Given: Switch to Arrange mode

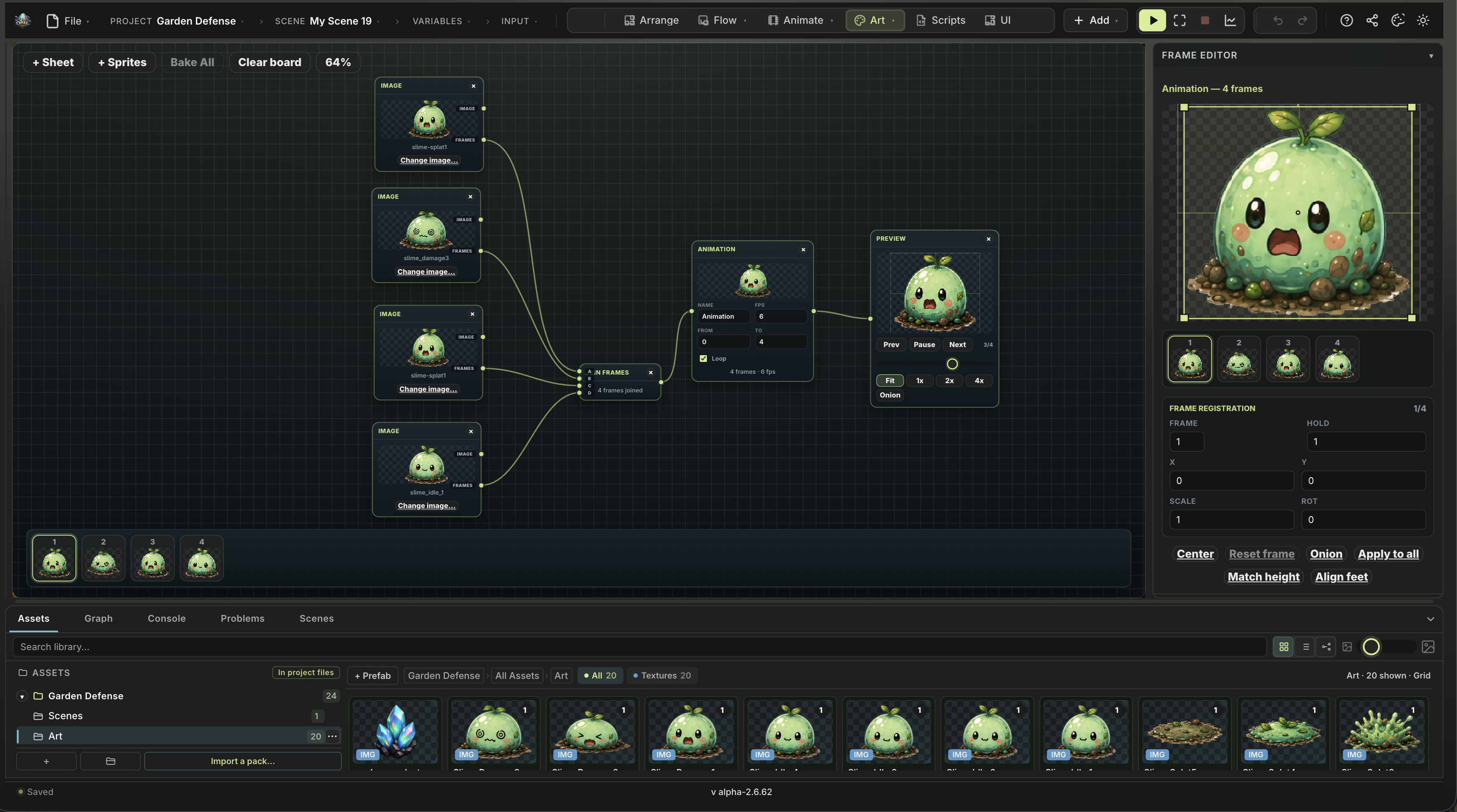Looking at the screenshot, I should [x=651, y=20].
